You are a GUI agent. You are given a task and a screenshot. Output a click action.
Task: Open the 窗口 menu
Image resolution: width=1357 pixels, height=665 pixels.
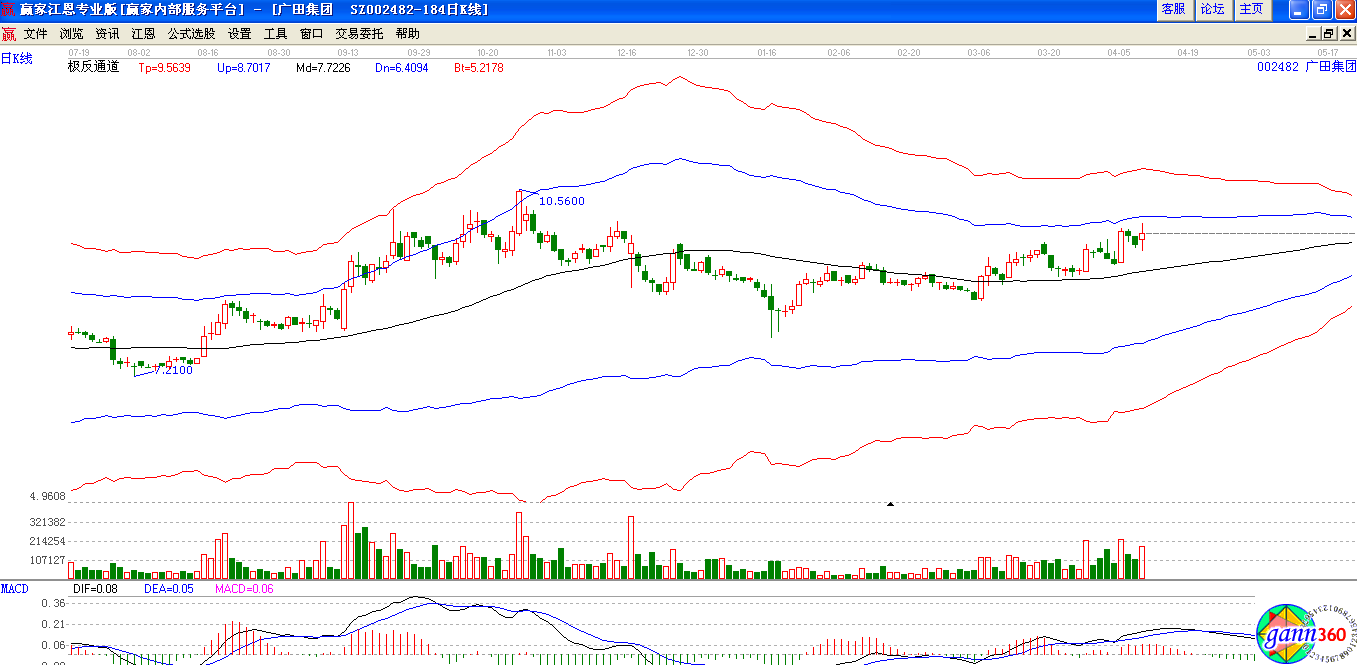[311, 33]
